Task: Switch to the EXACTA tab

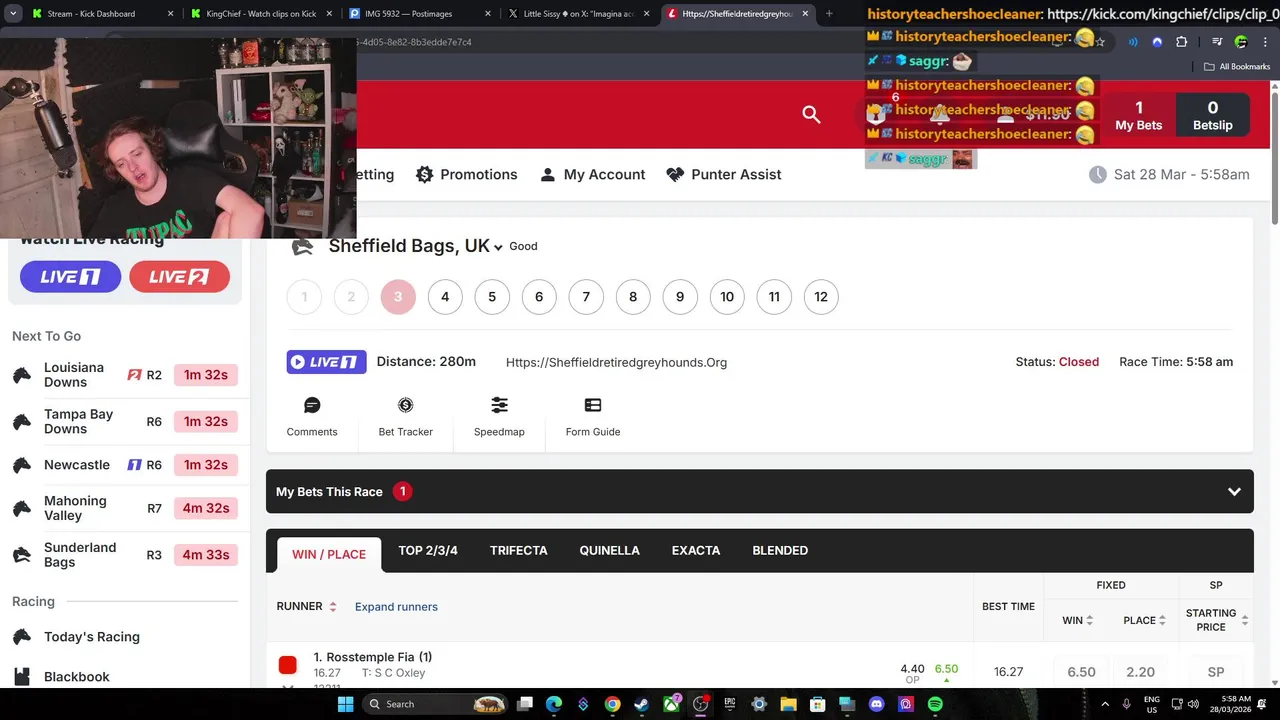Action: coord(696,551)
